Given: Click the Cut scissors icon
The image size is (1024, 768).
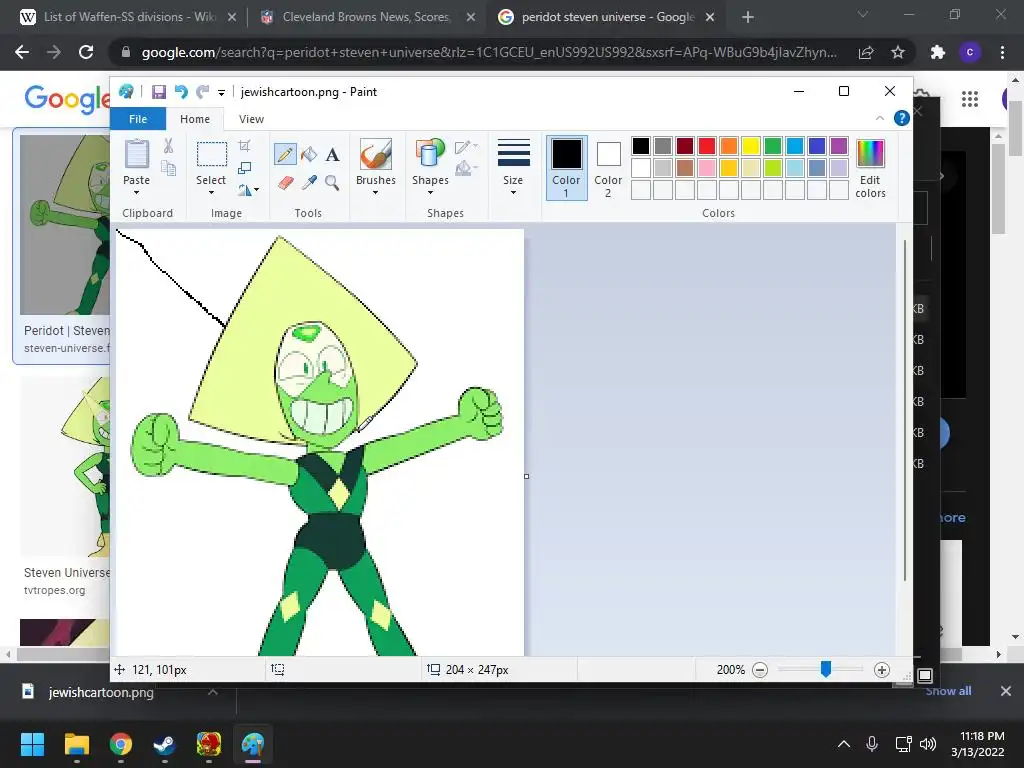Looking at the screenshot, I should coord(168,146).
